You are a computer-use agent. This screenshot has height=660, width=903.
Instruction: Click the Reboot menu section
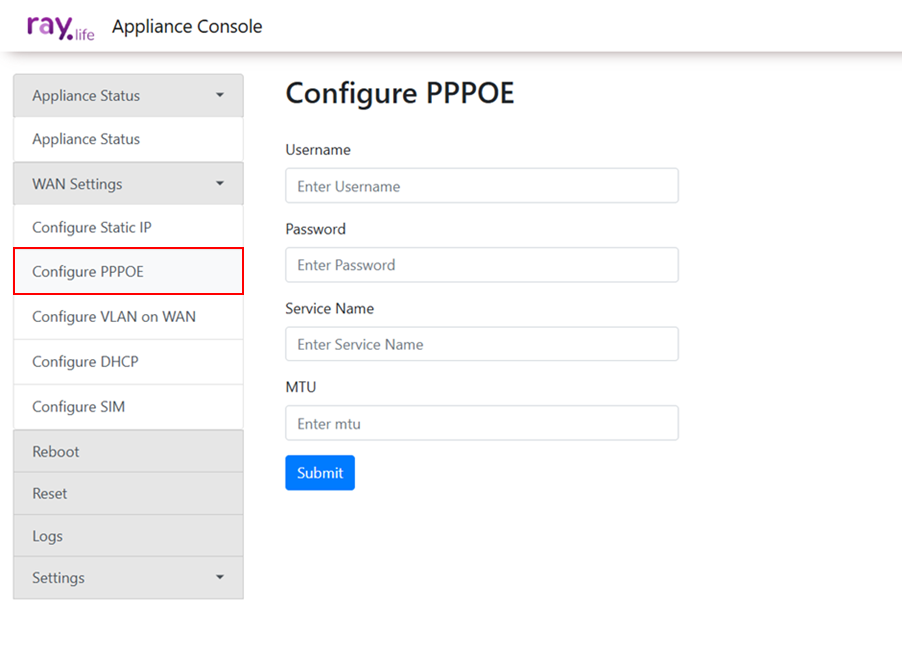pyautogui.click(x=56, y=452)
